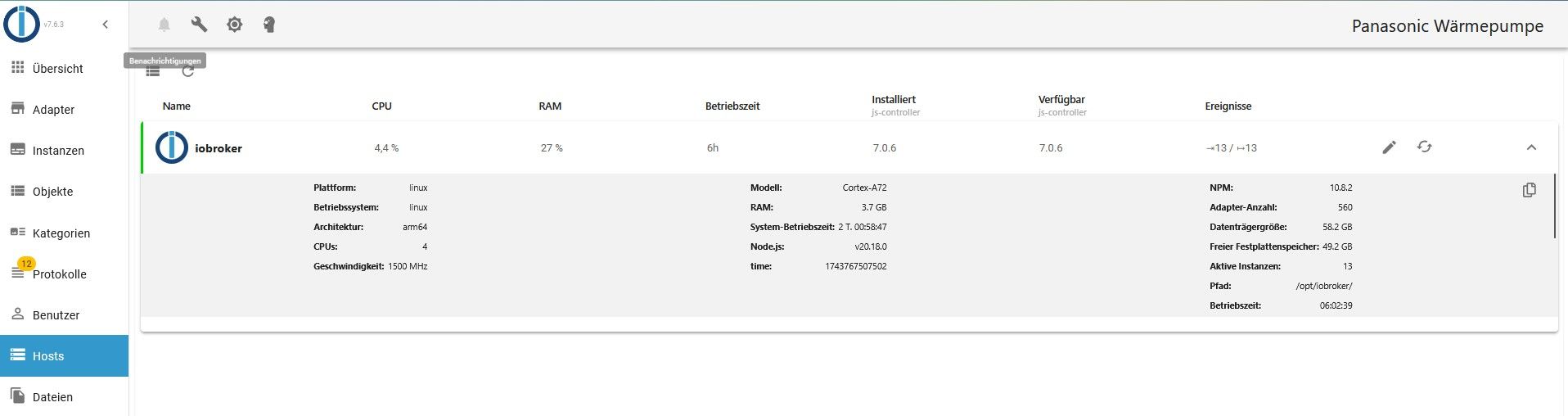The width and height of the screenshot is (1568, 416).
Task: Click the host details scrollbar
Action: click(1554, 206)
